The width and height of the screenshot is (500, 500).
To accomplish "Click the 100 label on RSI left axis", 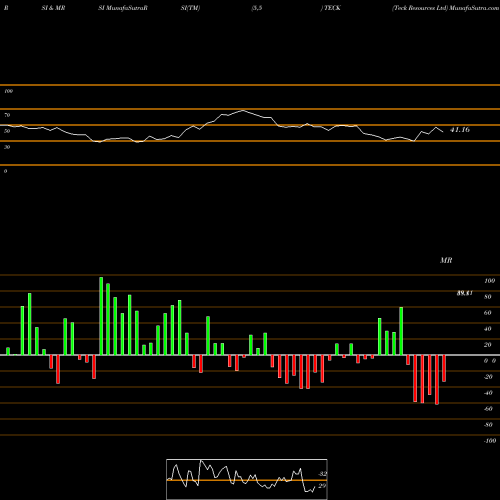I will [x=8, y=91].
